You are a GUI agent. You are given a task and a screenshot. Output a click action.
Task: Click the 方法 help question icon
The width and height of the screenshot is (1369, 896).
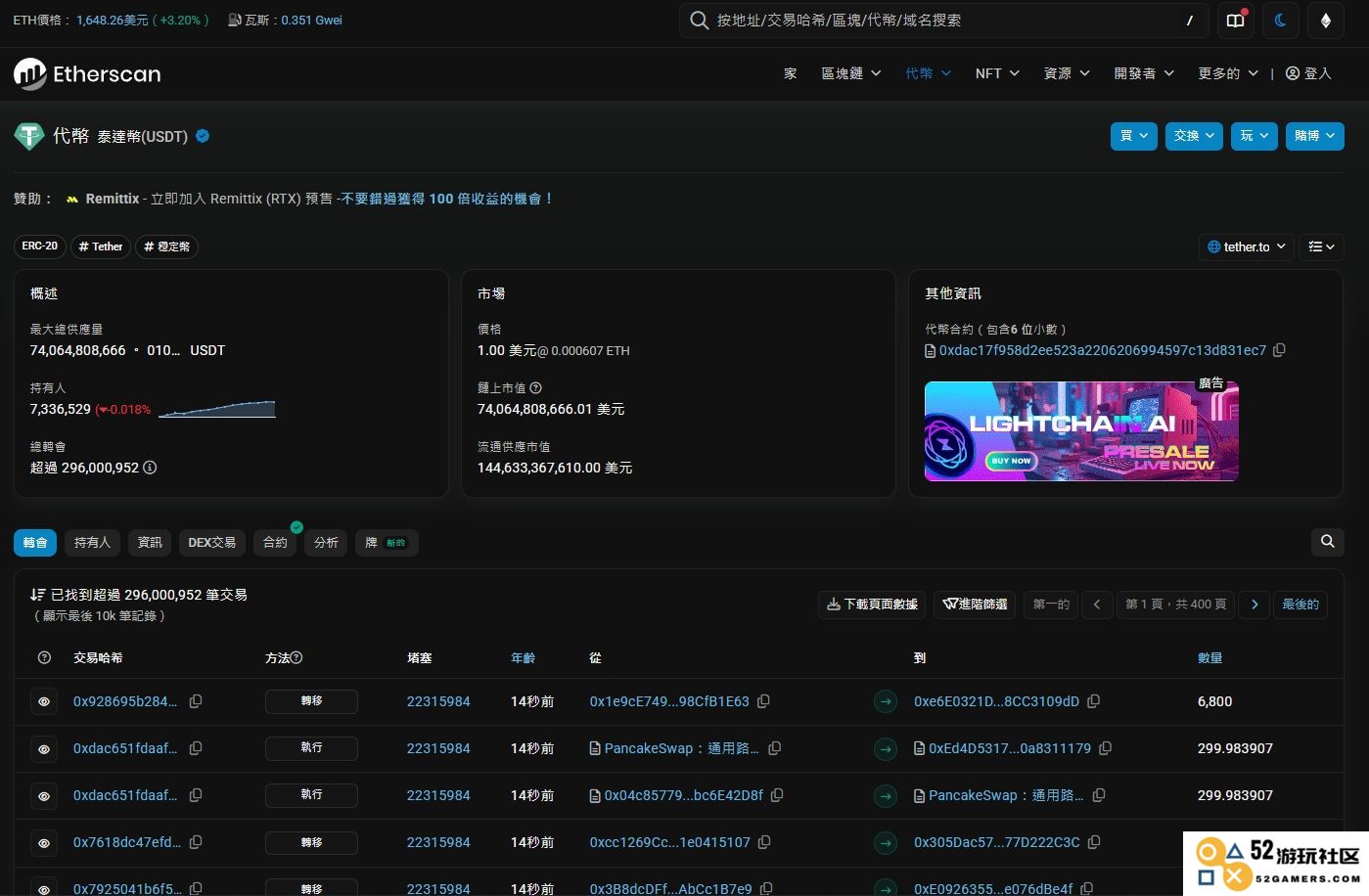coord(297,658)
